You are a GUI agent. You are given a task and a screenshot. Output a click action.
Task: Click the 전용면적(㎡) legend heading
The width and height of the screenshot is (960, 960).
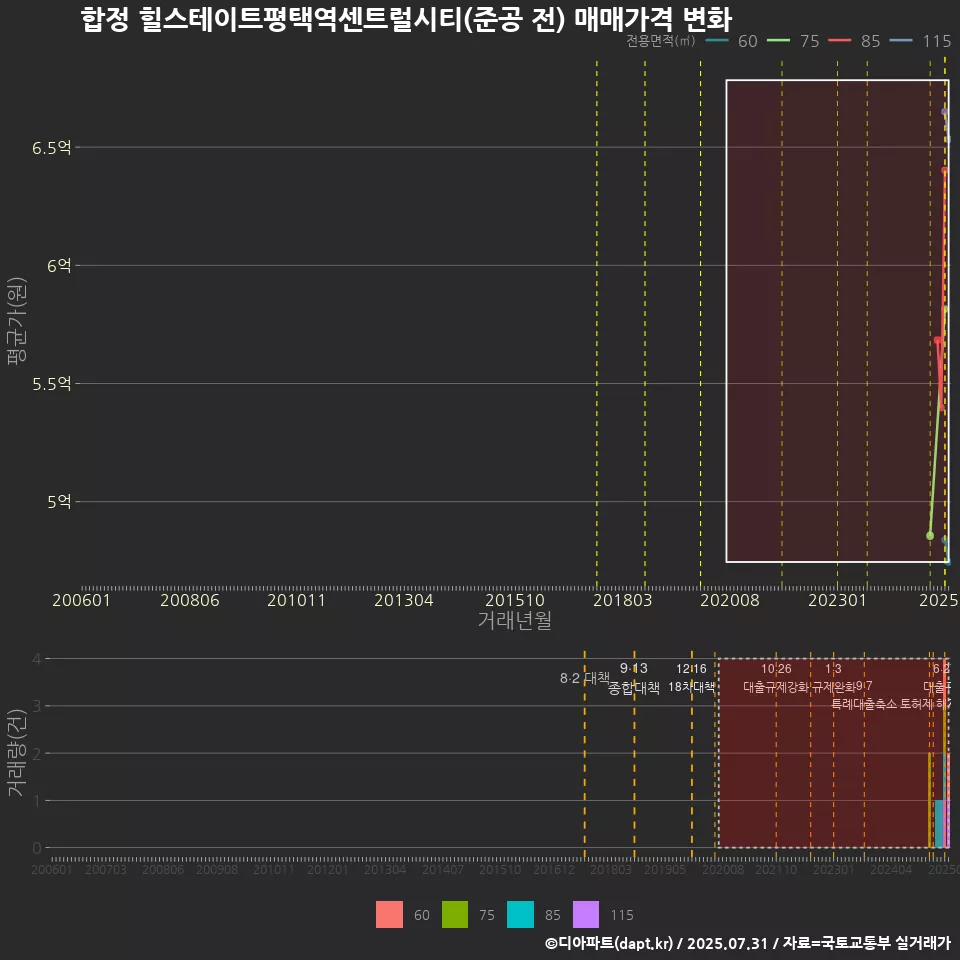[x=661, y=40]
